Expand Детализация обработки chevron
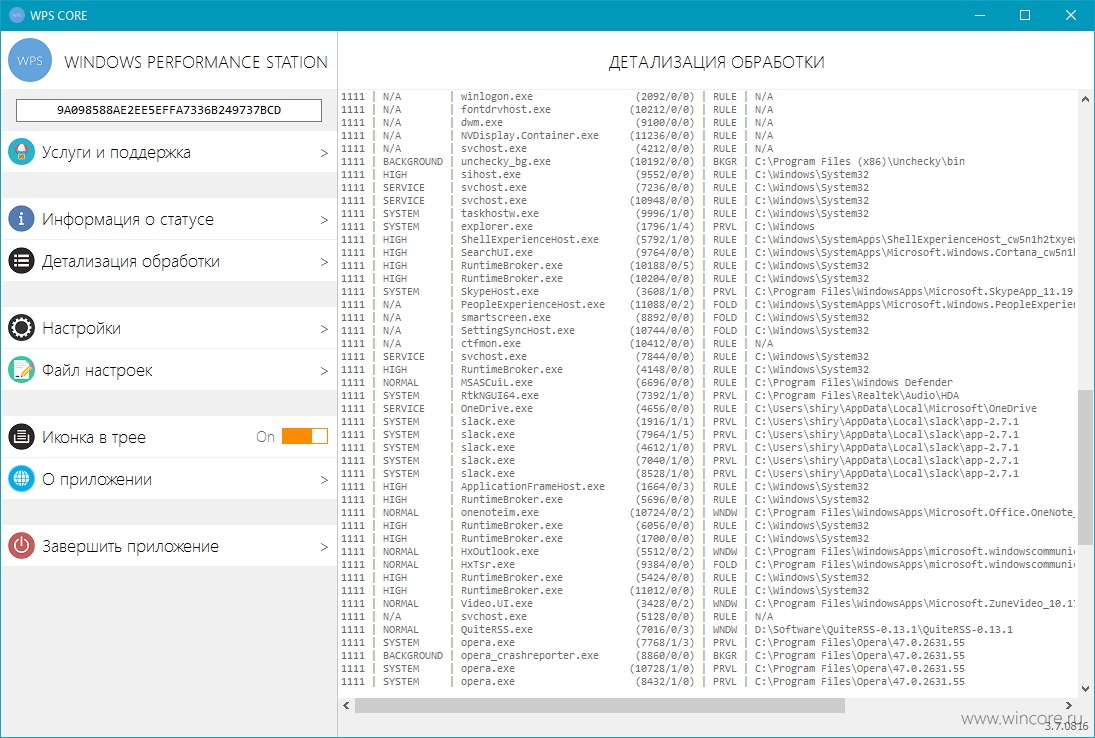The height and width of the screenshot is (738, 1095). coord(324,262)
